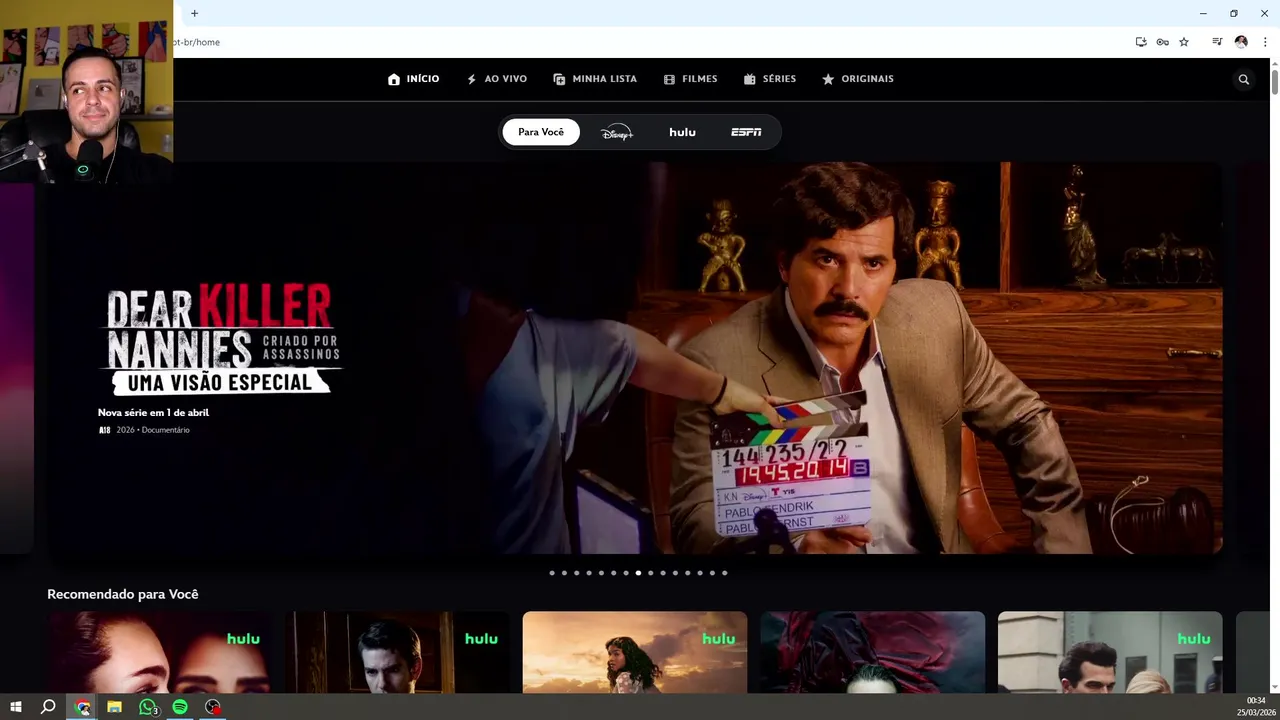Open the sunset-sky Hulu title card
The height and width of the screenshot is (720, 1280).
(635, 652)
